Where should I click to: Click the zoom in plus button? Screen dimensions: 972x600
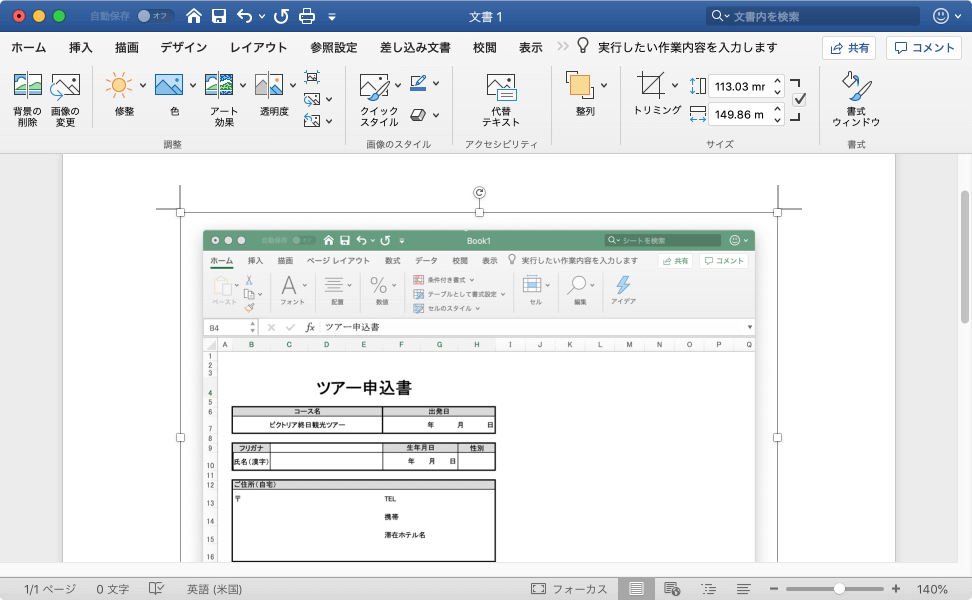(896, 589)
